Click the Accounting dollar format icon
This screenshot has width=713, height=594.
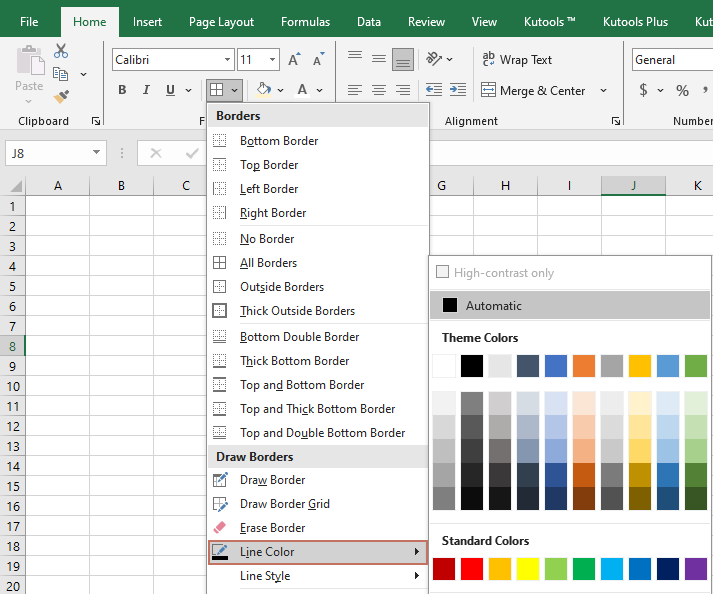pyautogui.click(x=644, y=90)
